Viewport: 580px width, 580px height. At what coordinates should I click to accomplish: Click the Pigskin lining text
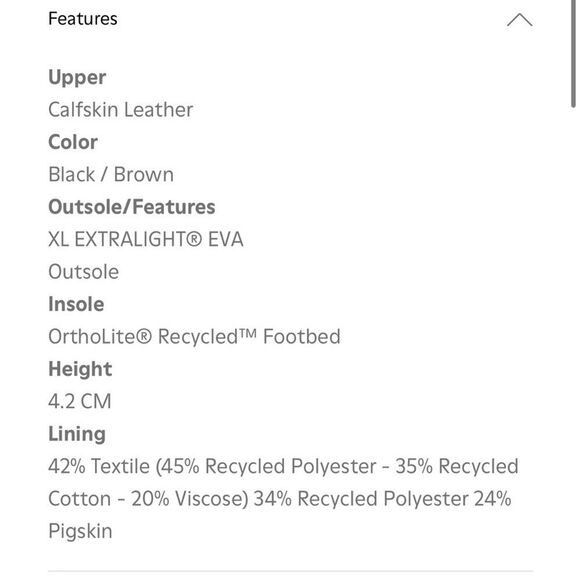80,532
